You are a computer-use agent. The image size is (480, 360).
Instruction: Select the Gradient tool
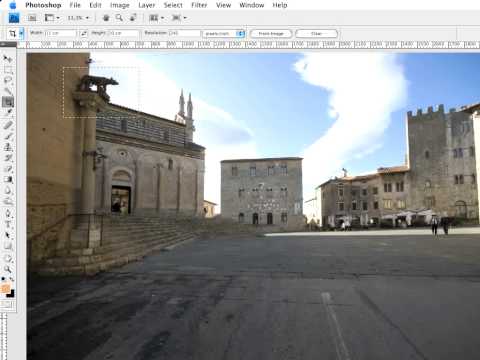coord(8,180)
